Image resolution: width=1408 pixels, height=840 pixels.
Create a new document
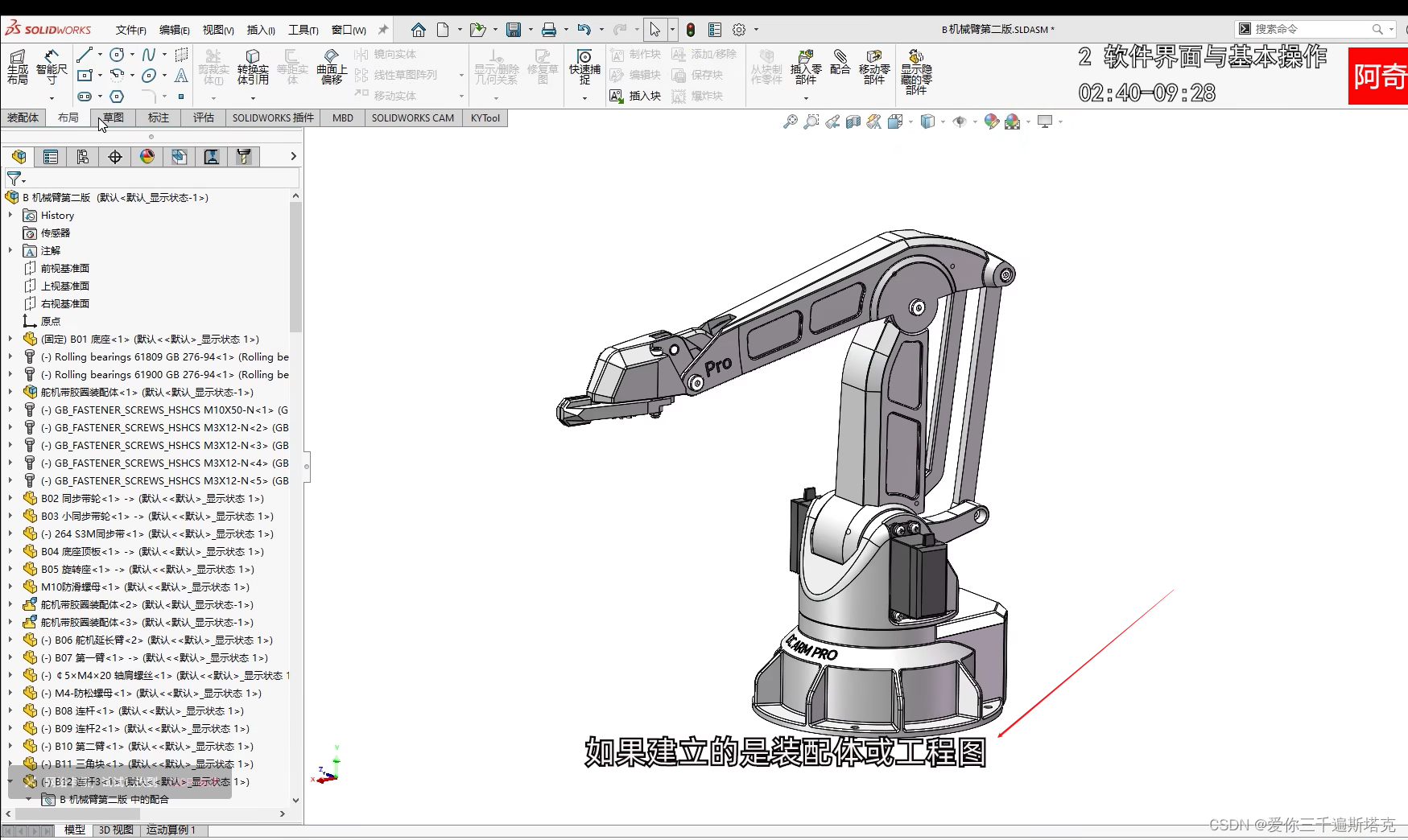(443, 30)
